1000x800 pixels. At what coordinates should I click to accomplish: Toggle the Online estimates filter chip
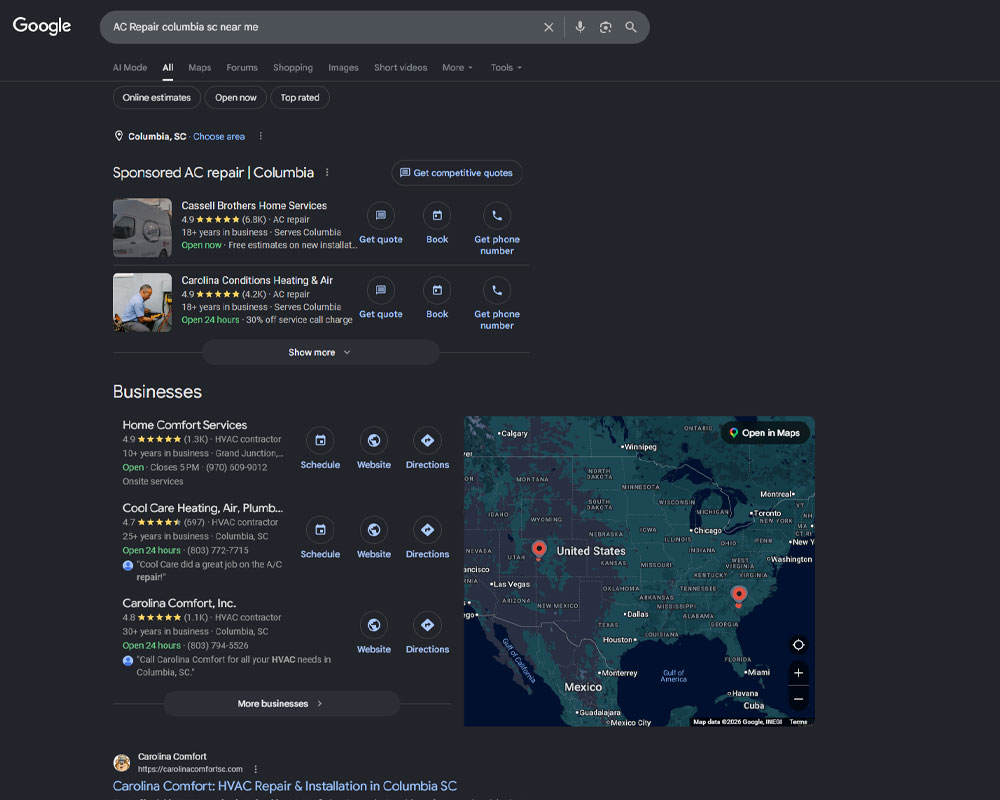click(157, 98)
